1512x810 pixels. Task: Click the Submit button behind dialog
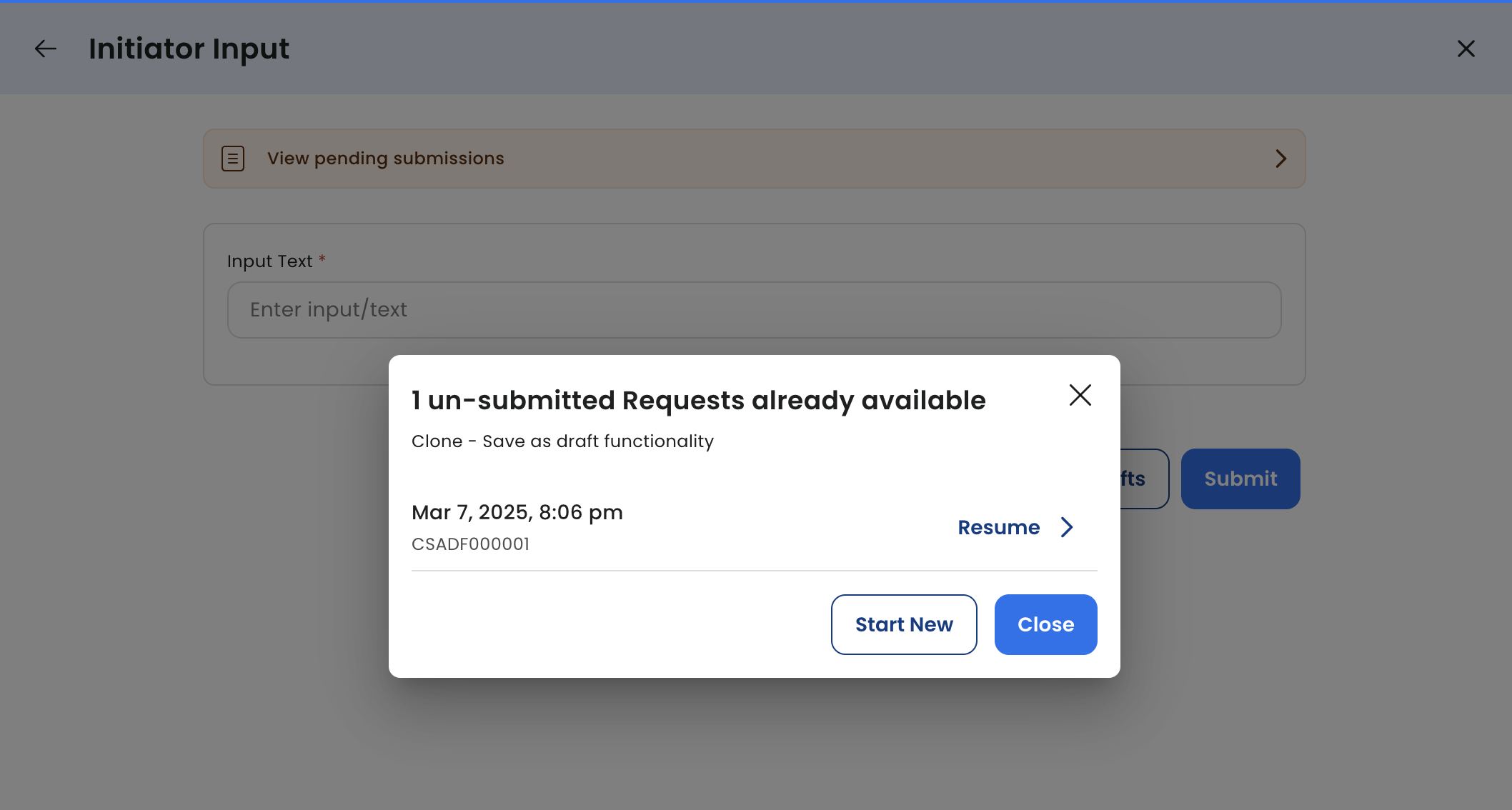(1240, 479)
